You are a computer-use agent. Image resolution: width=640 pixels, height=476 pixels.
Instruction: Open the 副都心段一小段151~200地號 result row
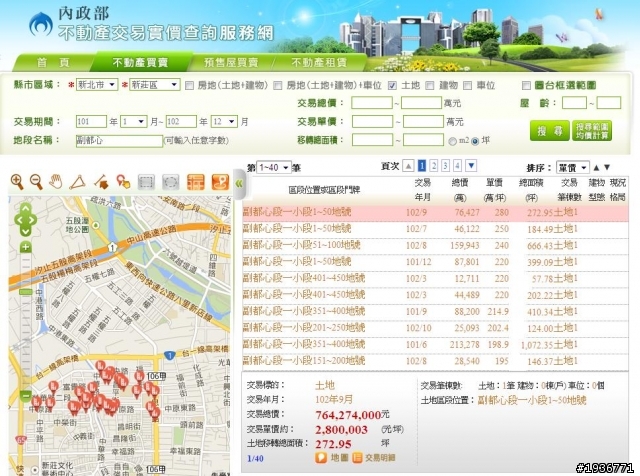(x=435, y=361)
